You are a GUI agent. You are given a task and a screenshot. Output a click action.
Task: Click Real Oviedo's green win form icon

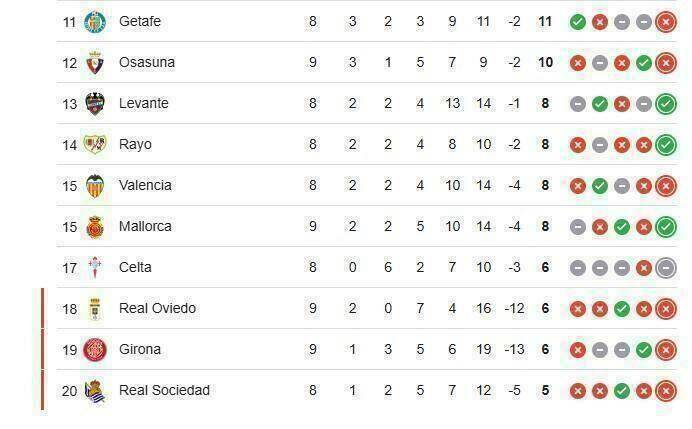[622, 308]
